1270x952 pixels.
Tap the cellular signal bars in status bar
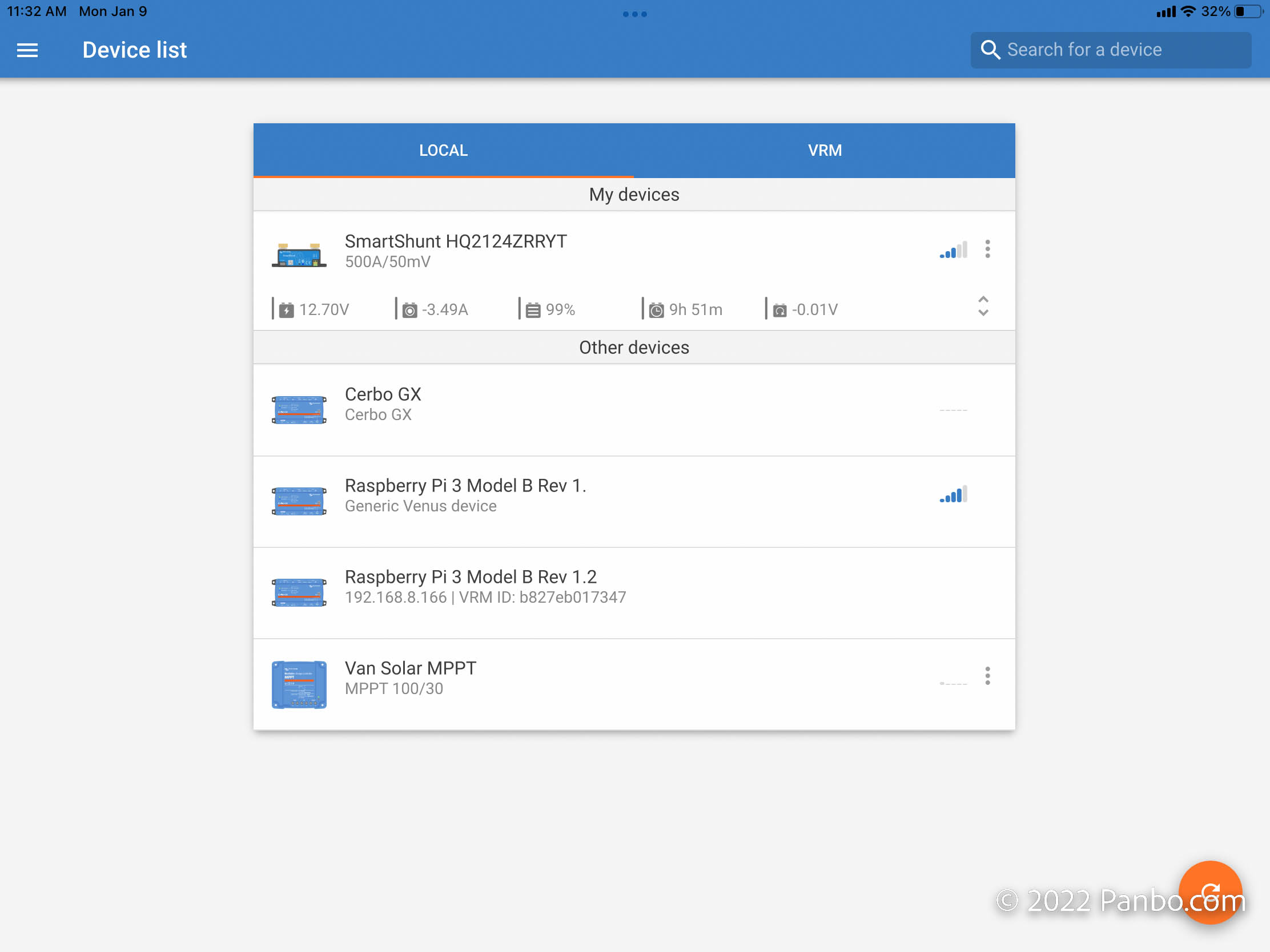click(x=1165, y=11)
